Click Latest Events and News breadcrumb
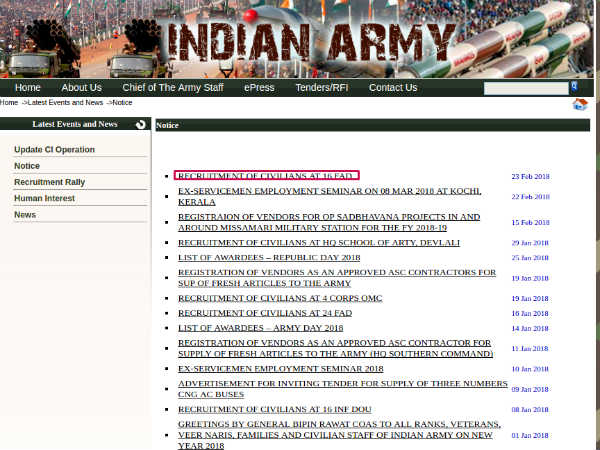The width and height of the screenshot is (600, 450). 65,103
